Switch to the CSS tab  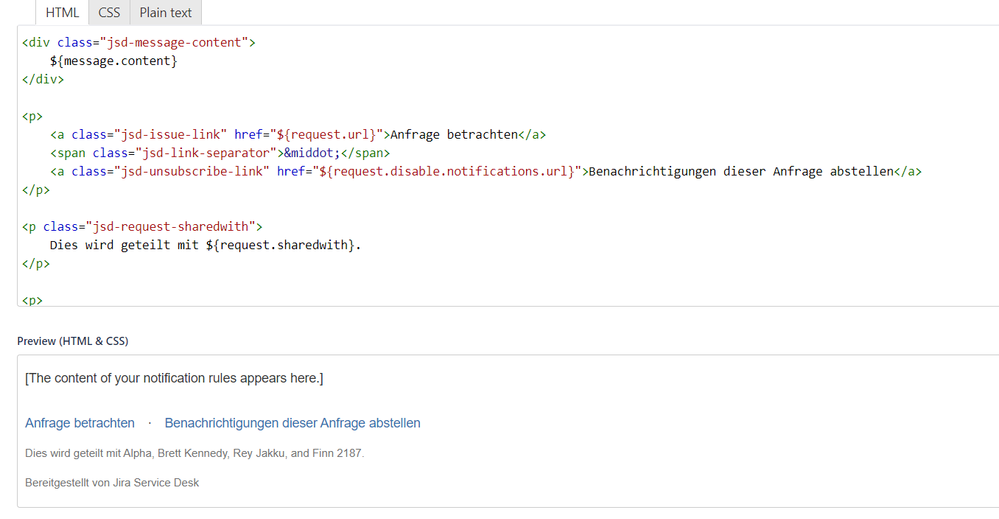click(x=109, y=13)
